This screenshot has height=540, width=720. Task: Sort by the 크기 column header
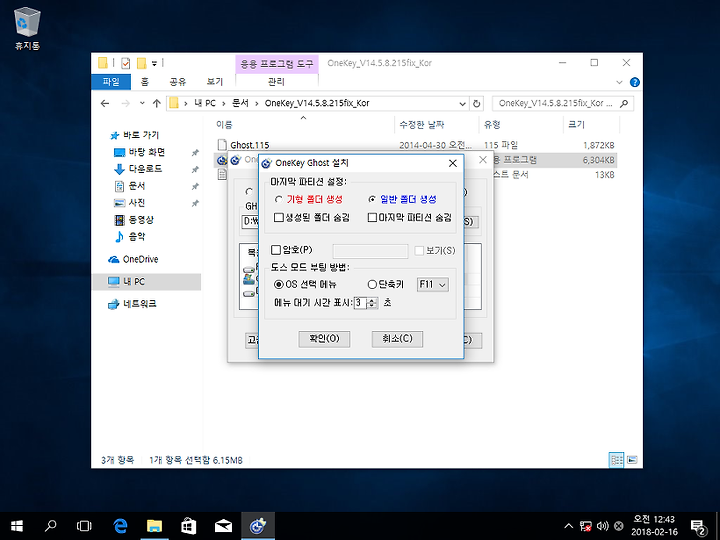[576, 124]
